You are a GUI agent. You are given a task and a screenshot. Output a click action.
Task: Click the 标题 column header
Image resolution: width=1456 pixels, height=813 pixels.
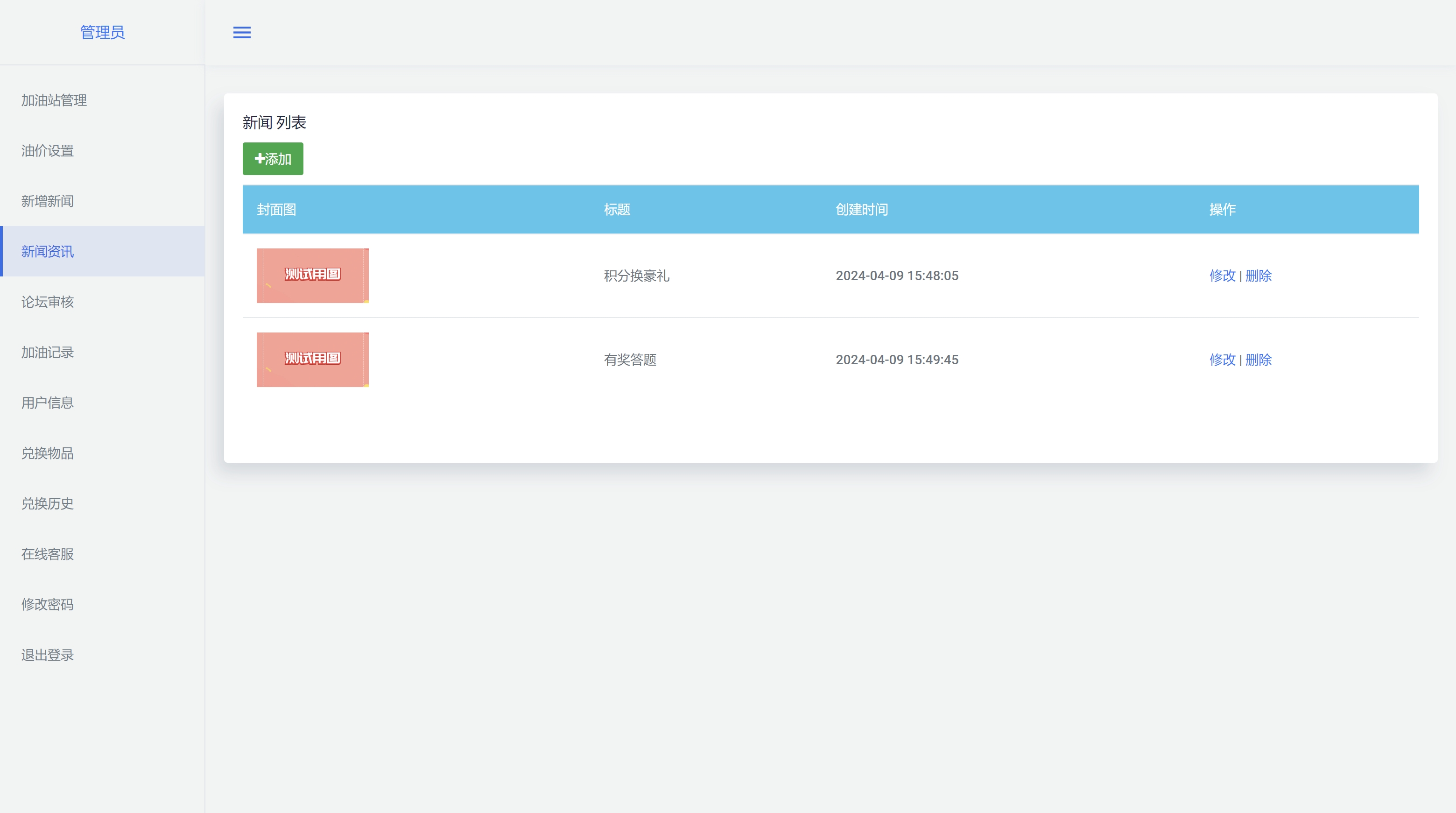[617, 210]
